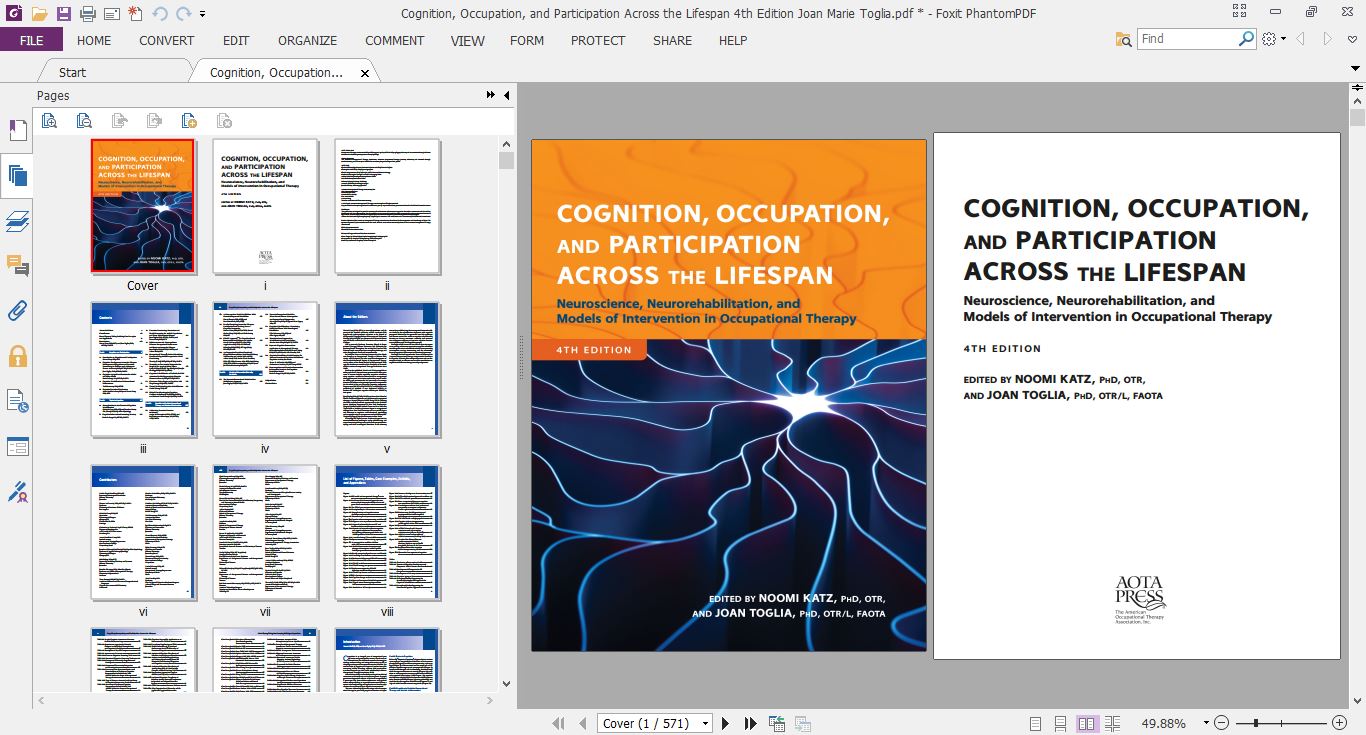Open the Fields panel icon
The image size is (1366, 735).
point(17,446)
